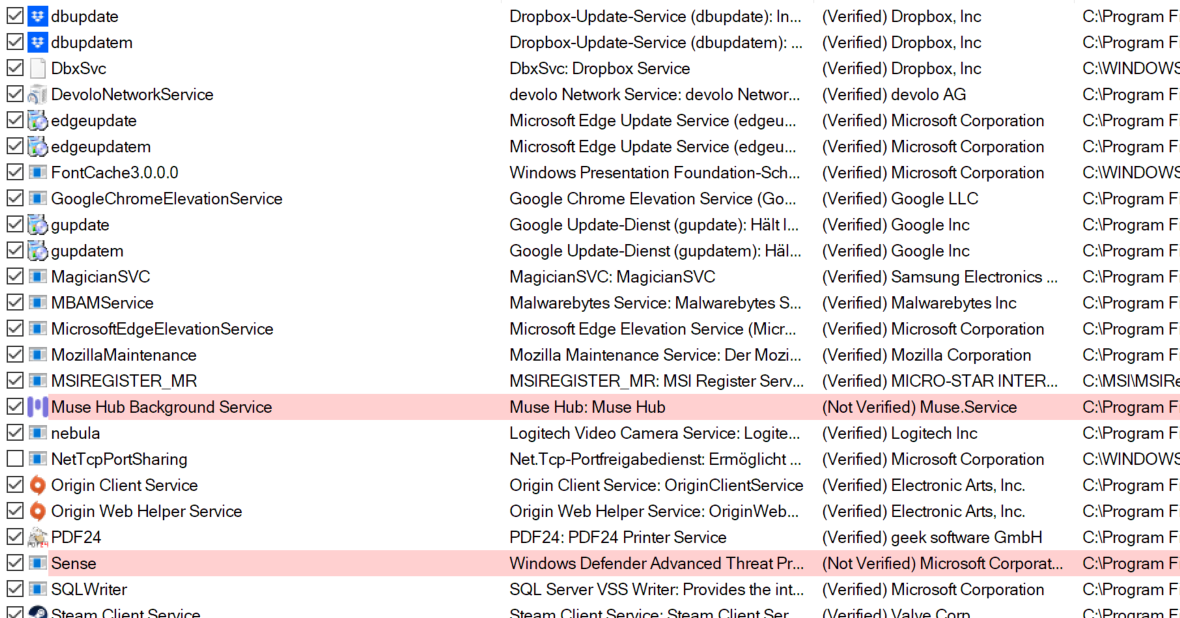1180x618 pixels.
Task: Toggle the gupdate checkbox off
Action: tap(15, 225)
